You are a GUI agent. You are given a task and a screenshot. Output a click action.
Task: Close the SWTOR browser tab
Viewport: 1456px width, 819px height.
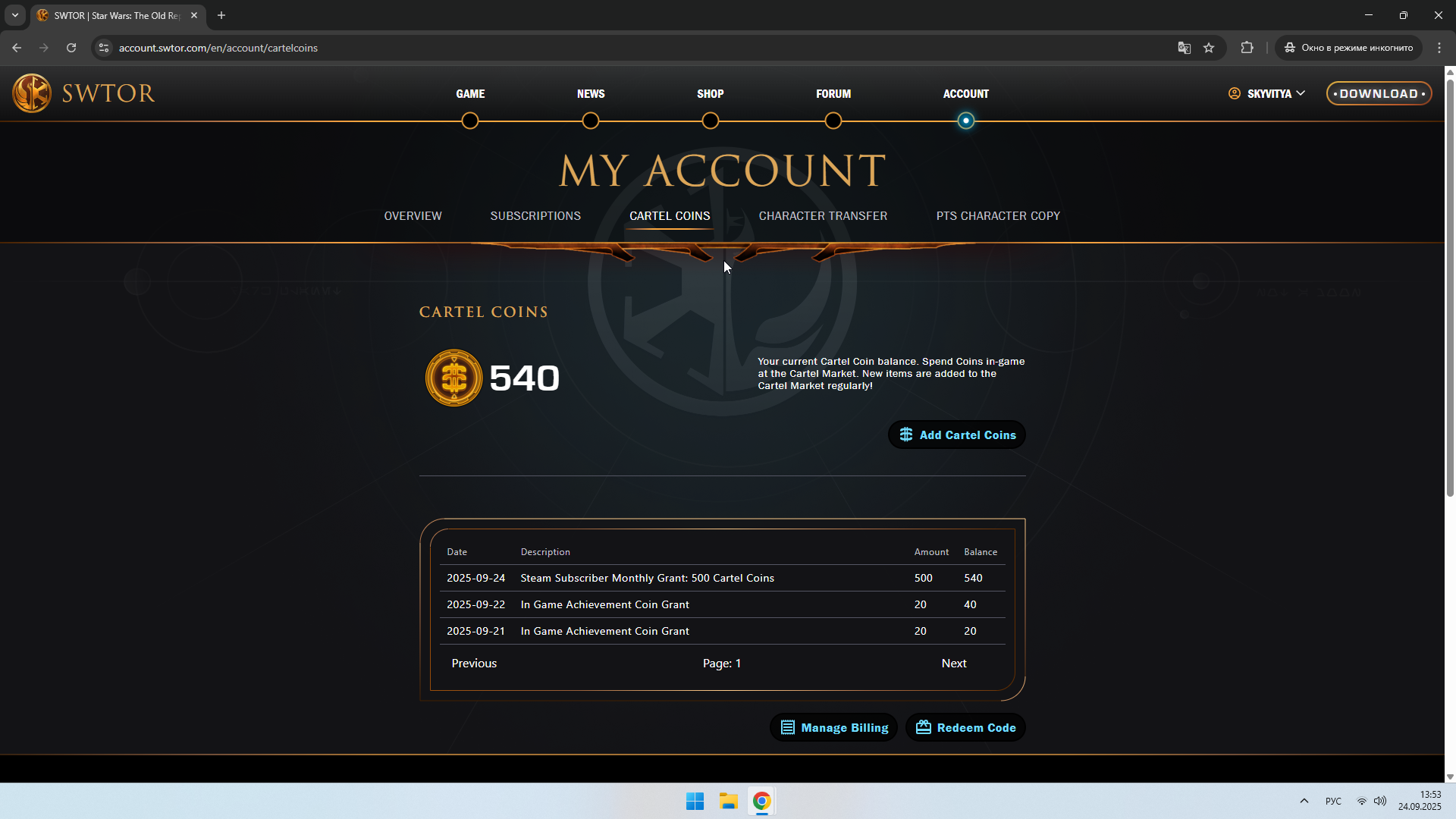pyautogui.click(x=194, y=15)
